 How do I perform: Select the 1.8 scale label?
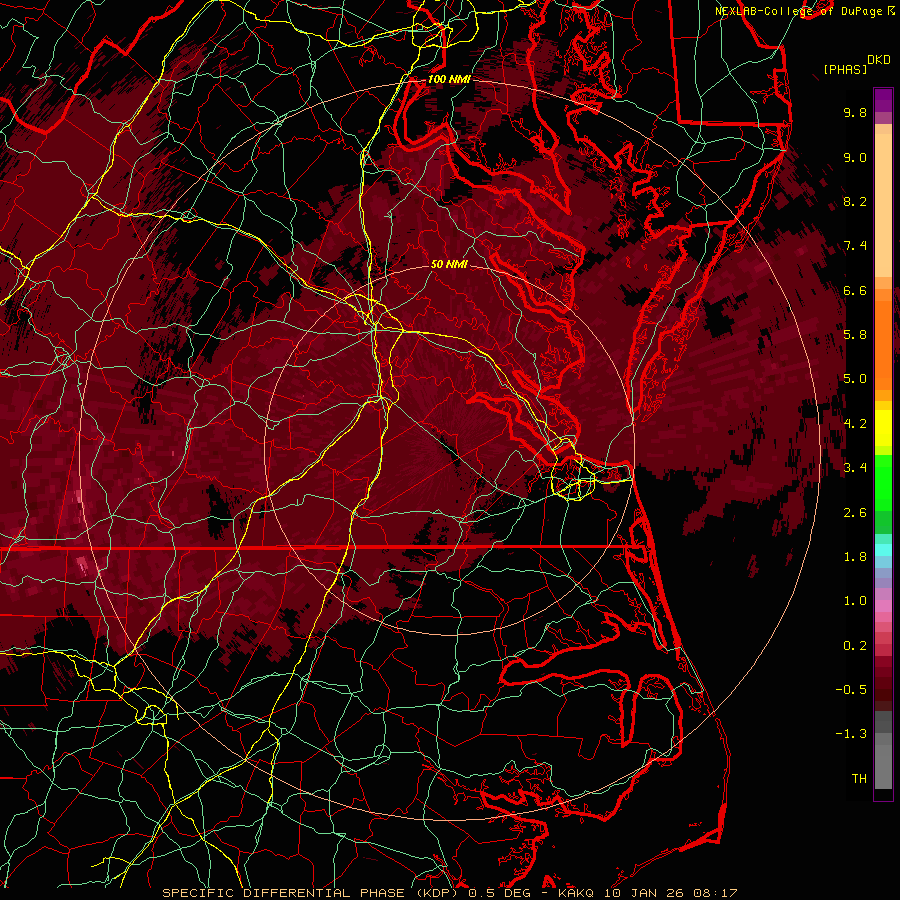pyautogui.click(x=855, y=557)
